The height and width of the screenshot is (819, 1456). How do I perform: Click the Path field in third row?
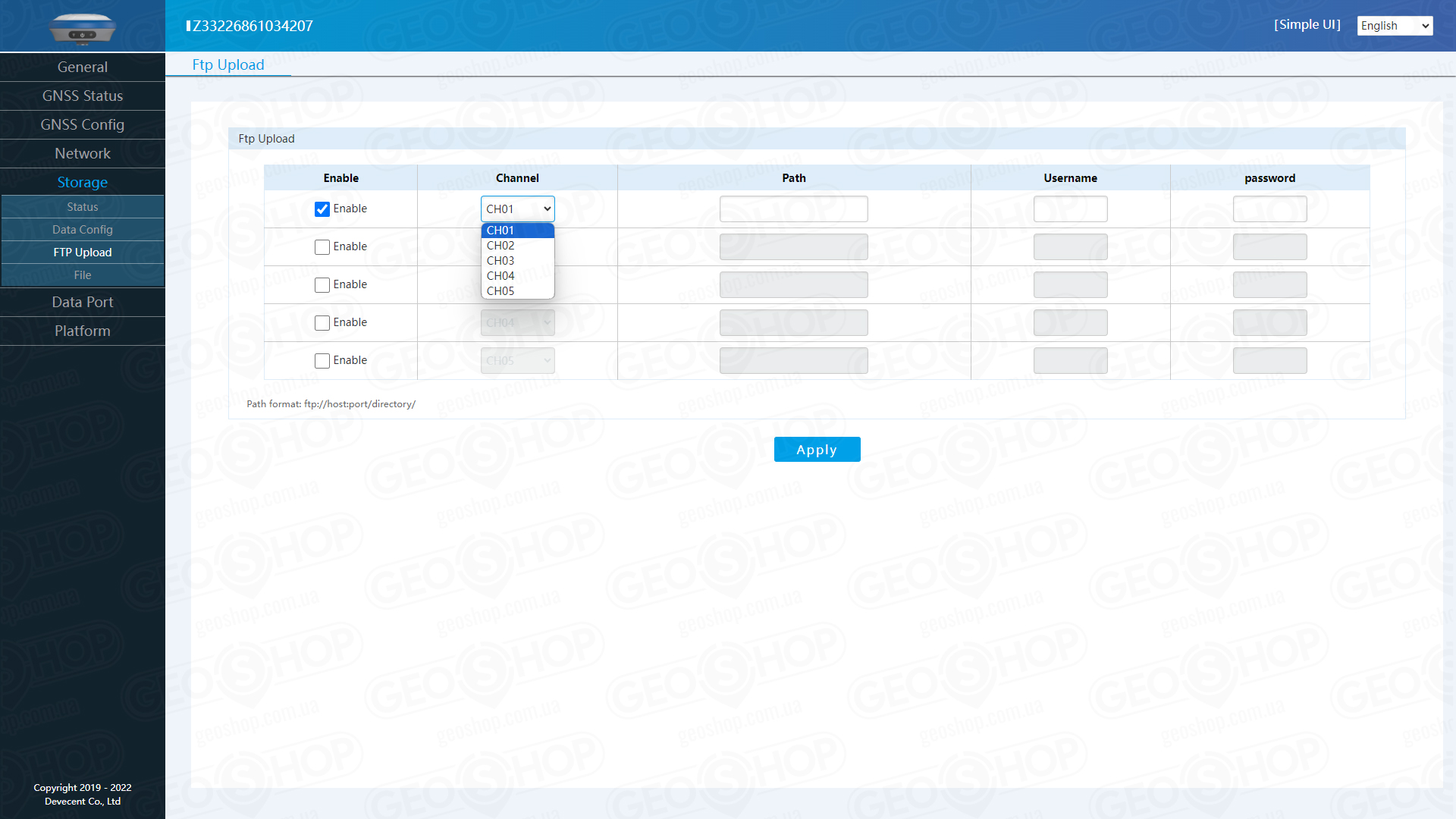click(793, 285)
